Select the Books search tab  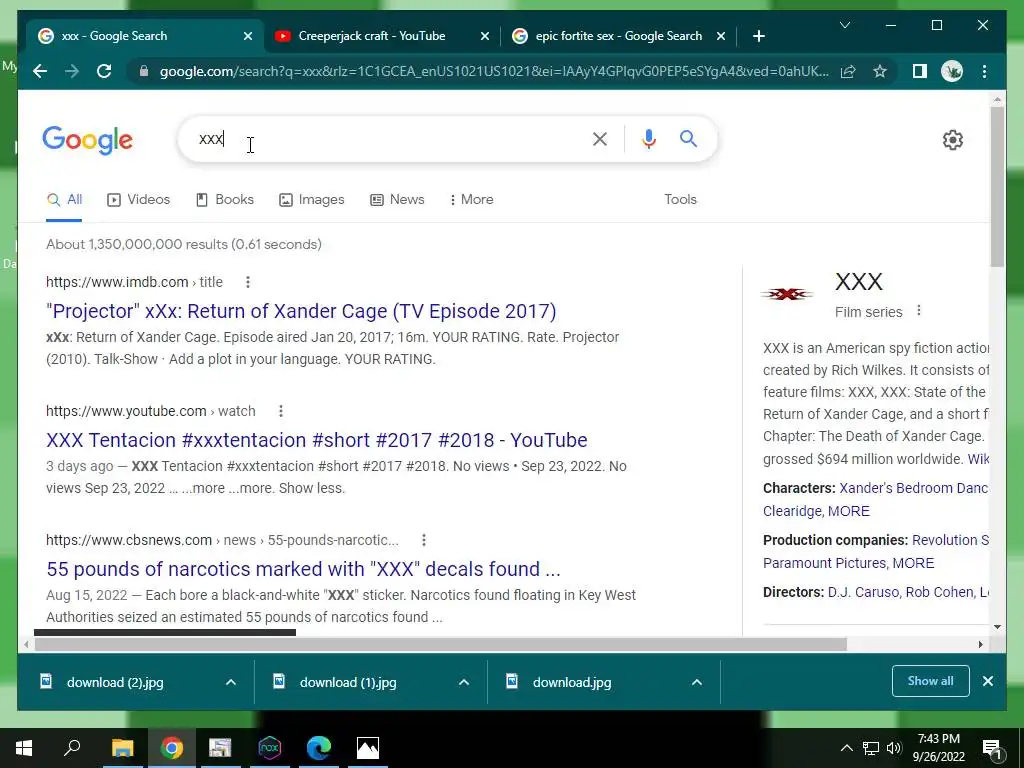(x=225, y=200)
